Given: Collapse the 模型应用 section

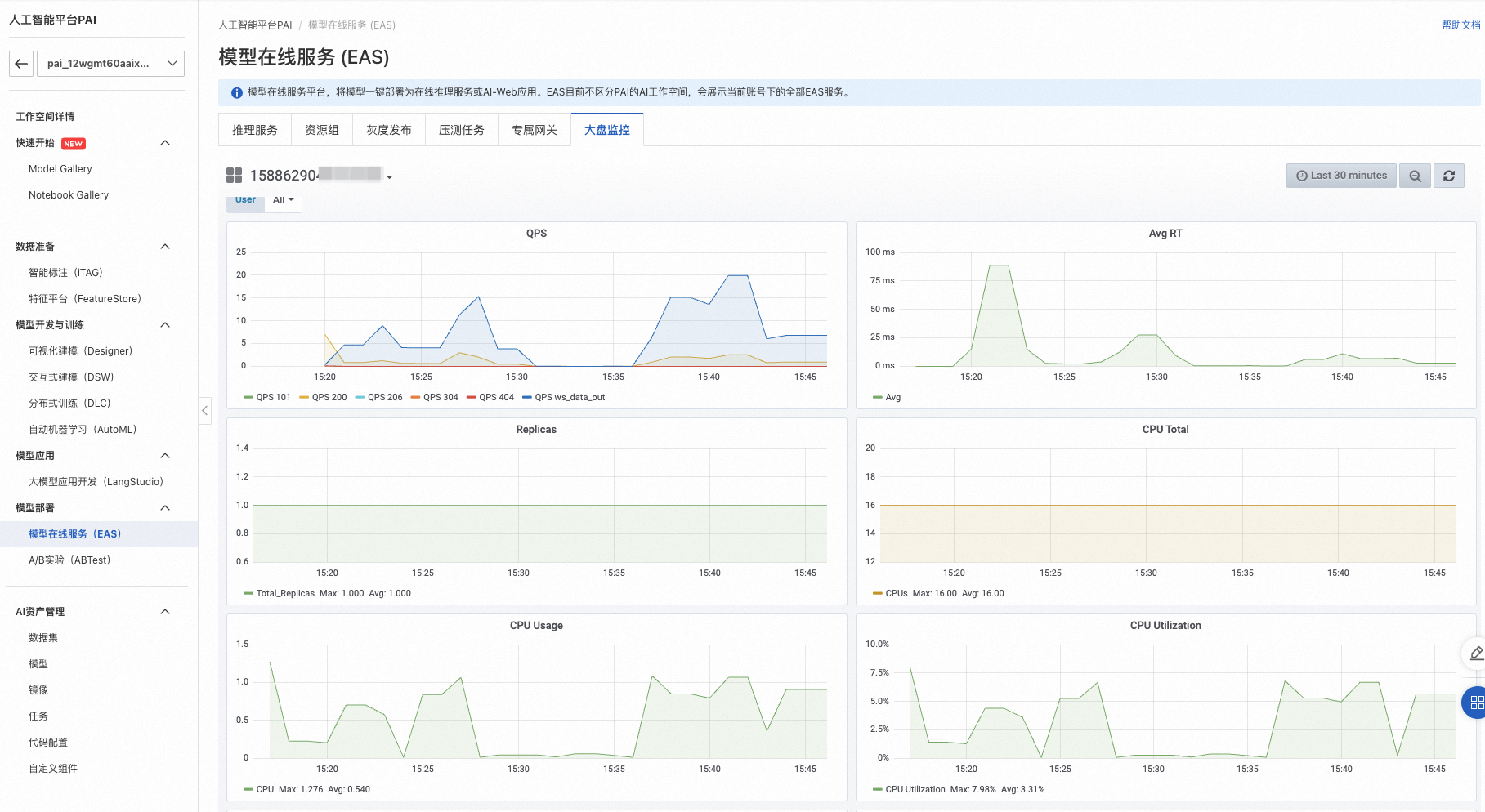Looking at the screenshot, I should click(x=165, y=456).
